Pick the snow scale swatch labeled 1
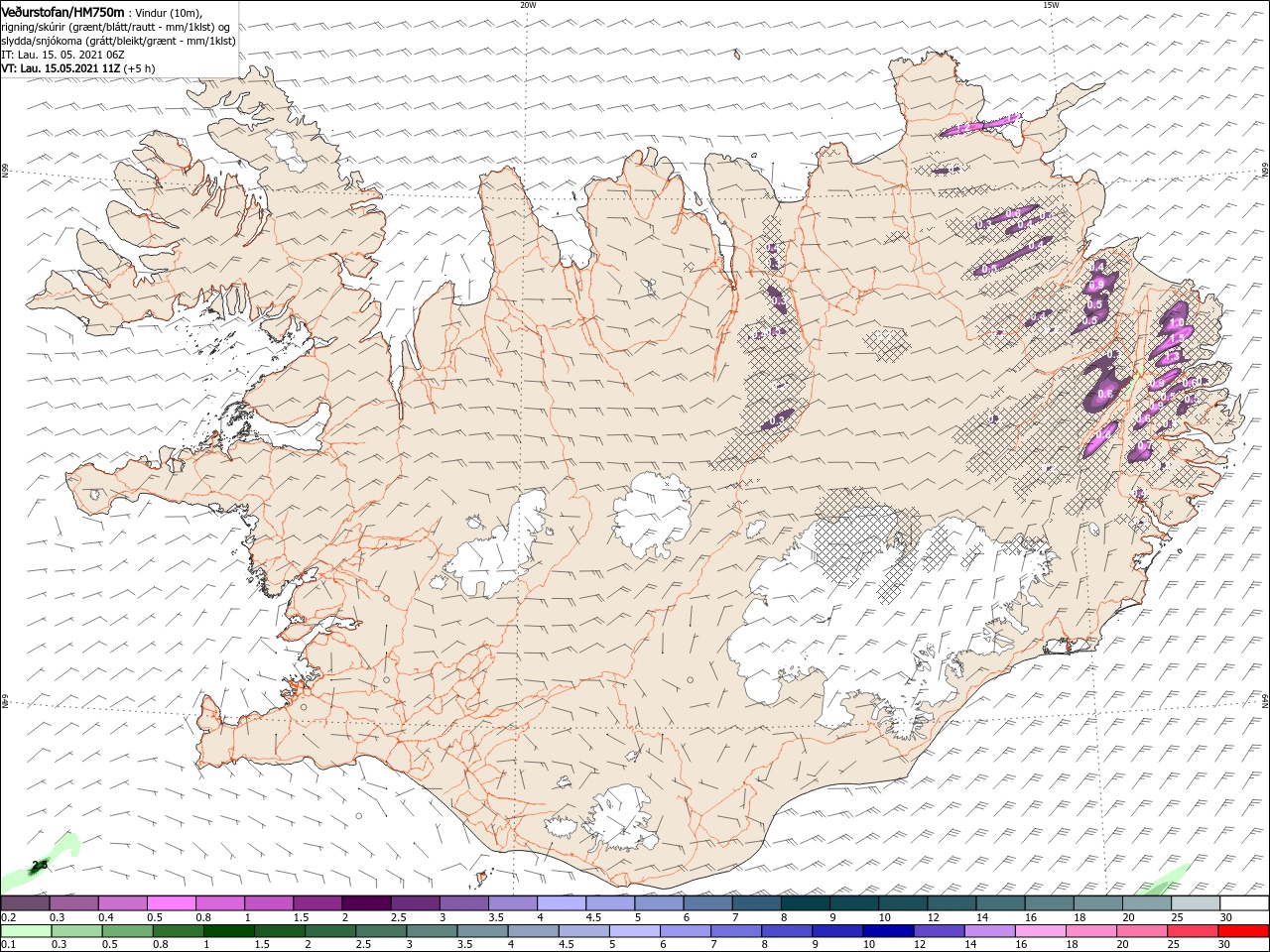1270x952 pixels. 268,903
